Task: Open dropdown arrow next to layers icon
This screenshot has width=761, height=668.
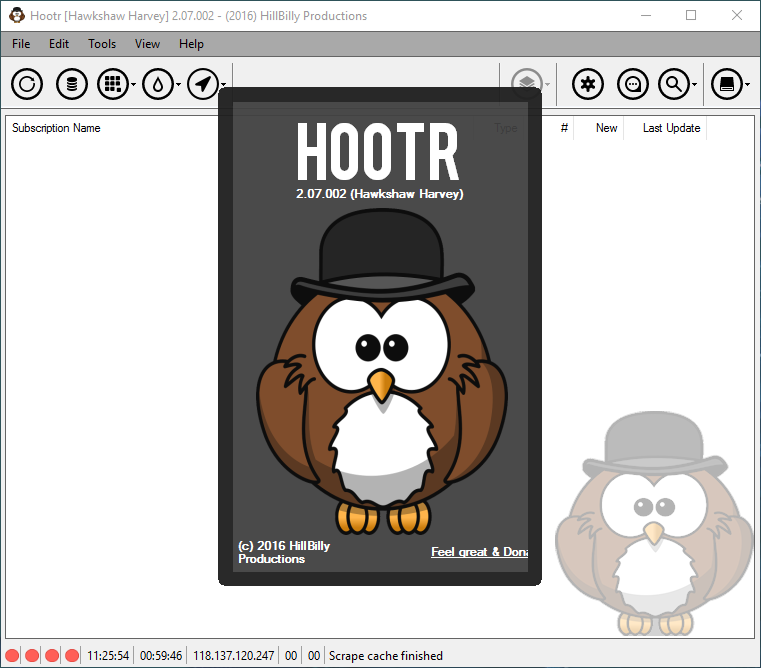Action: (x=547, y=84)
